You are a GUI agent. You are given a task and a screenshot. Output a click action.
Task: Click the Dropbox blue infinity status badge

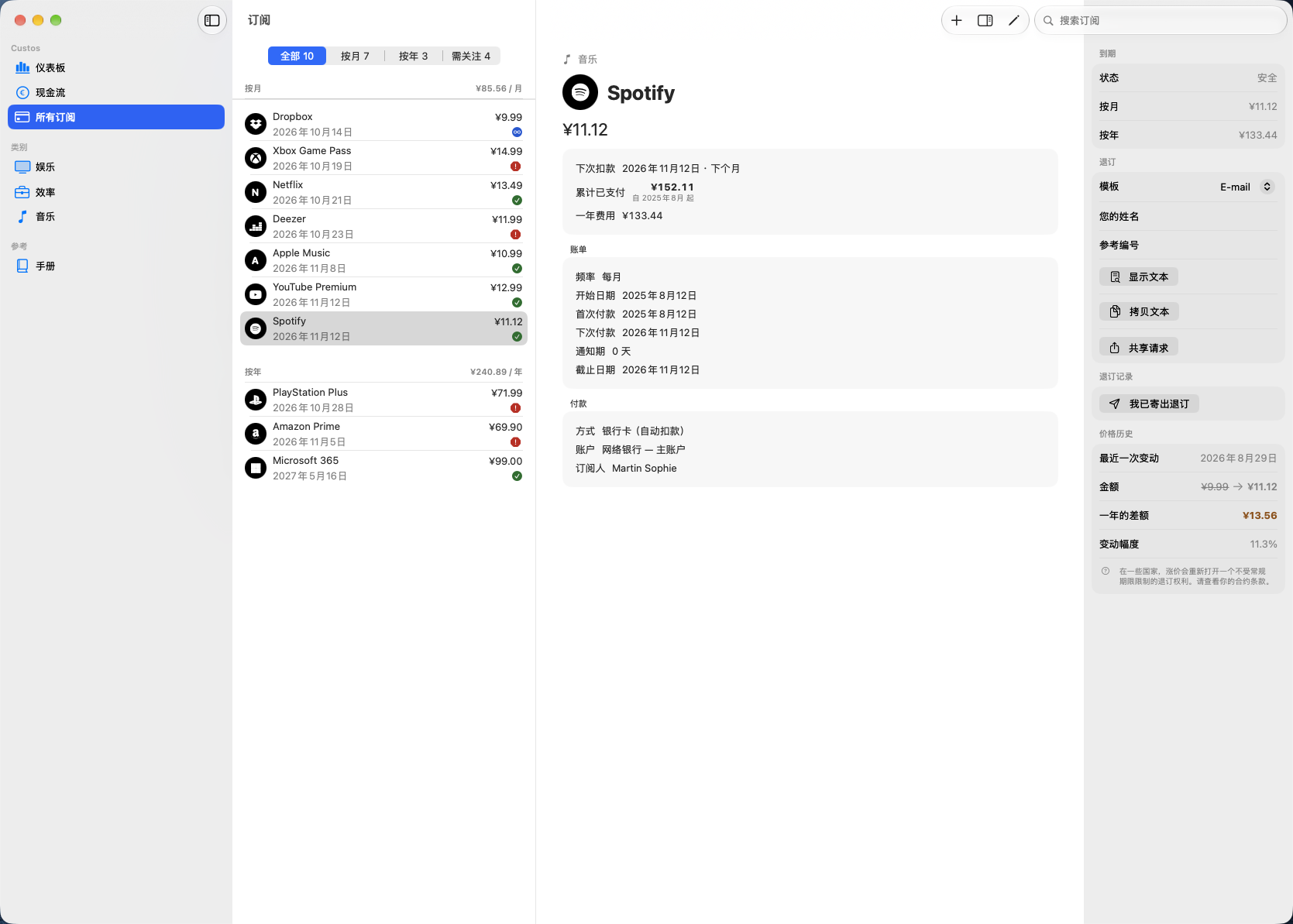click(517, 132)
